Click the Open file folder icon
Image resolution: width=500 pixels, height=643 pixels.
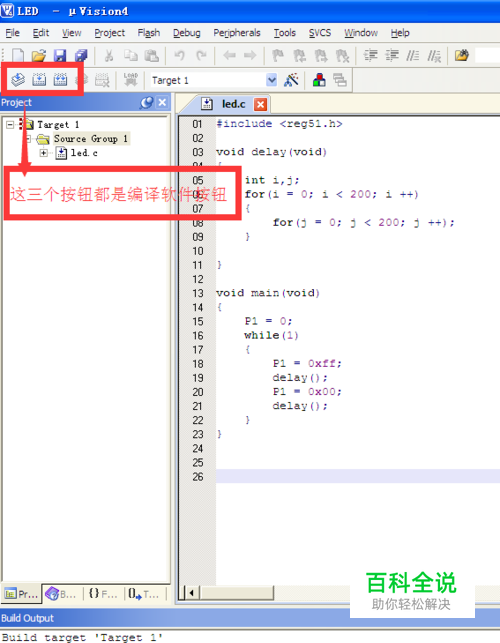(39, 55)
